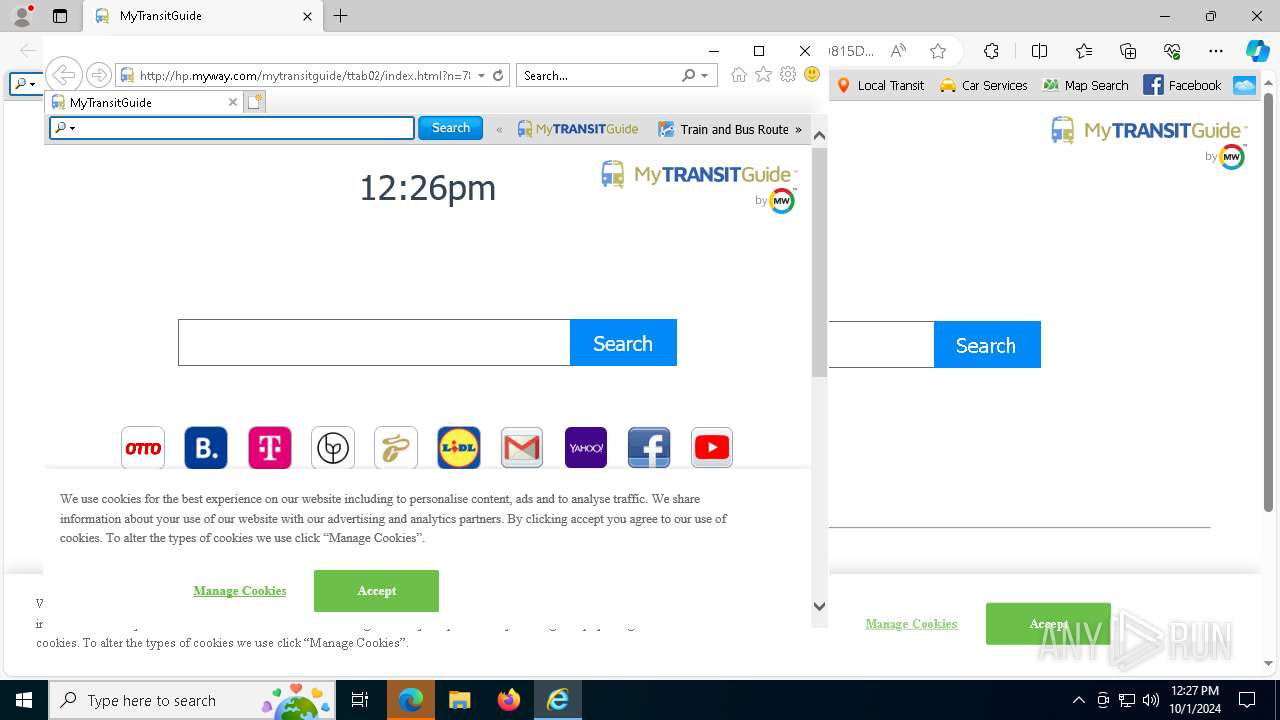Open the circular leaf logo shortcut
The image size is (1280, 720).
[333, 448]
